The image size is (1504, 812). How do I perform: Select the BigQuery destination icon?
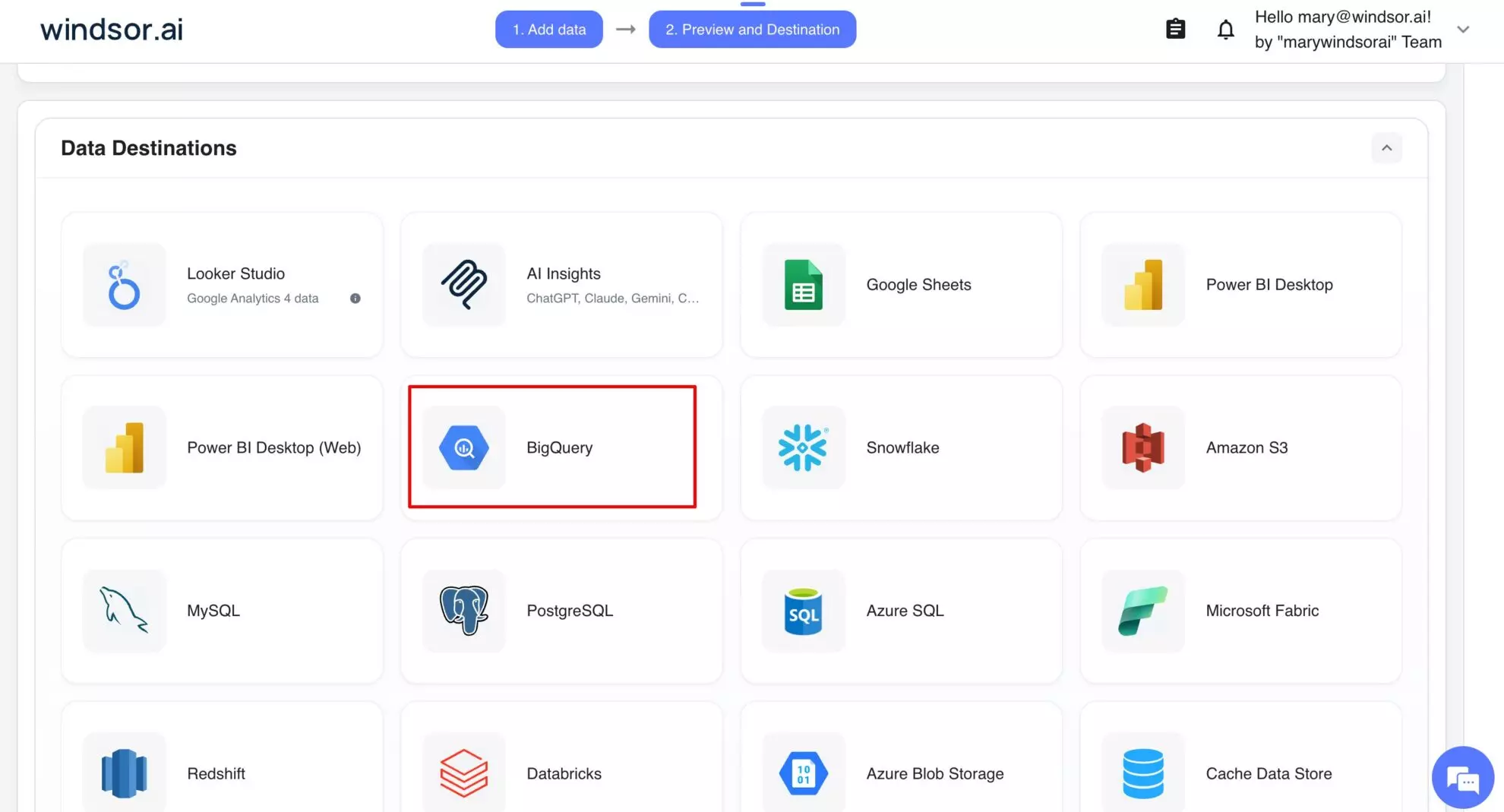click(464, 447)
